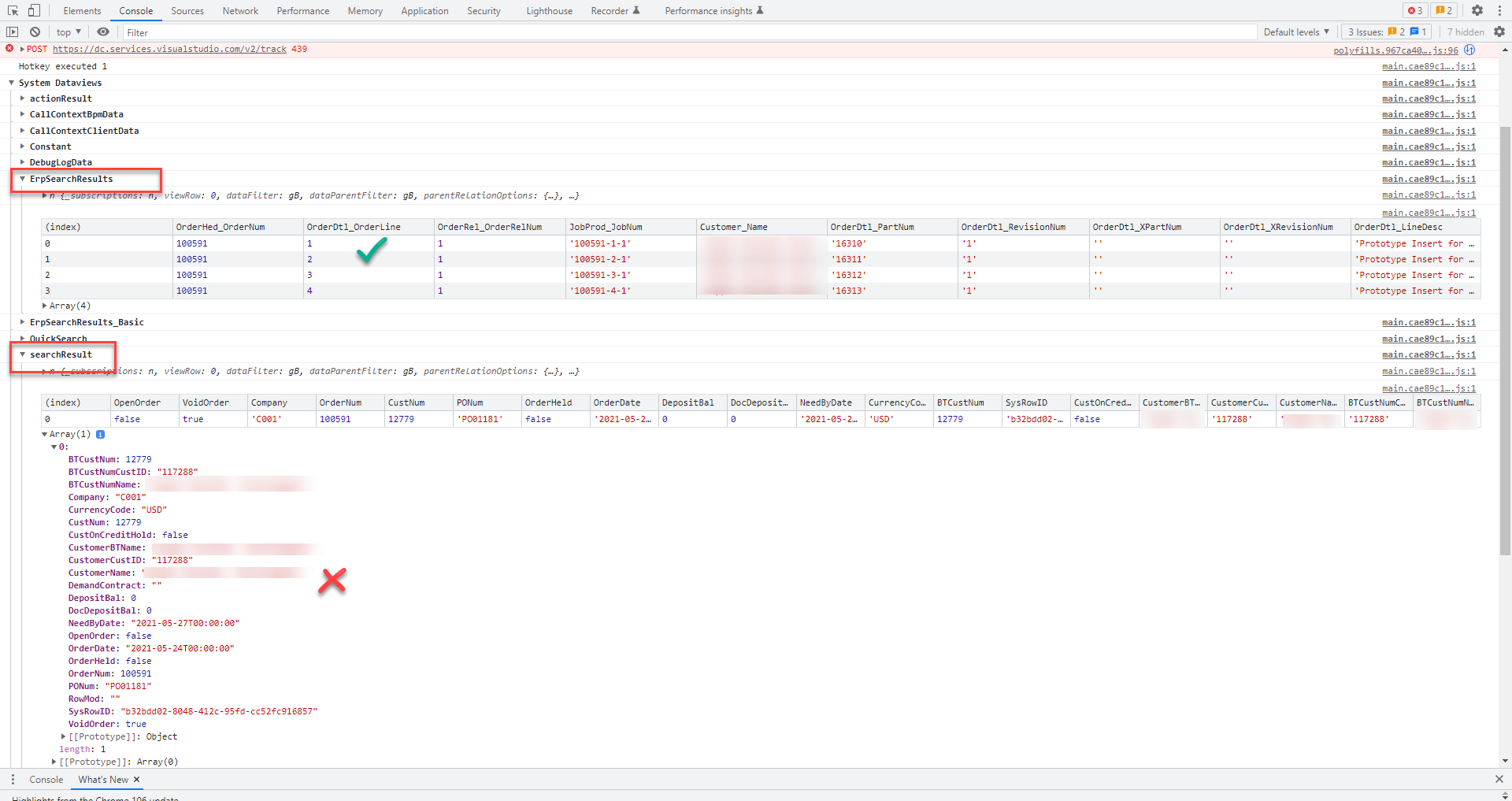Click the XHR icon after polyfills link
Image resolution: width=1512 pixels, height=801 pixels.
tap(1469, 50)
